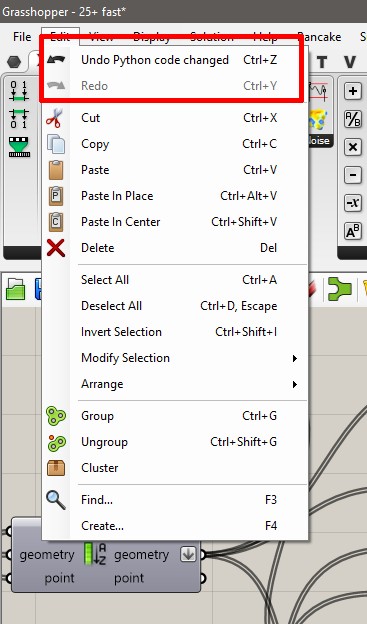Image resolution: width=367 pixels, height=624 pixels.
Task: Open the Pancake menu
Action: point(319,37)
